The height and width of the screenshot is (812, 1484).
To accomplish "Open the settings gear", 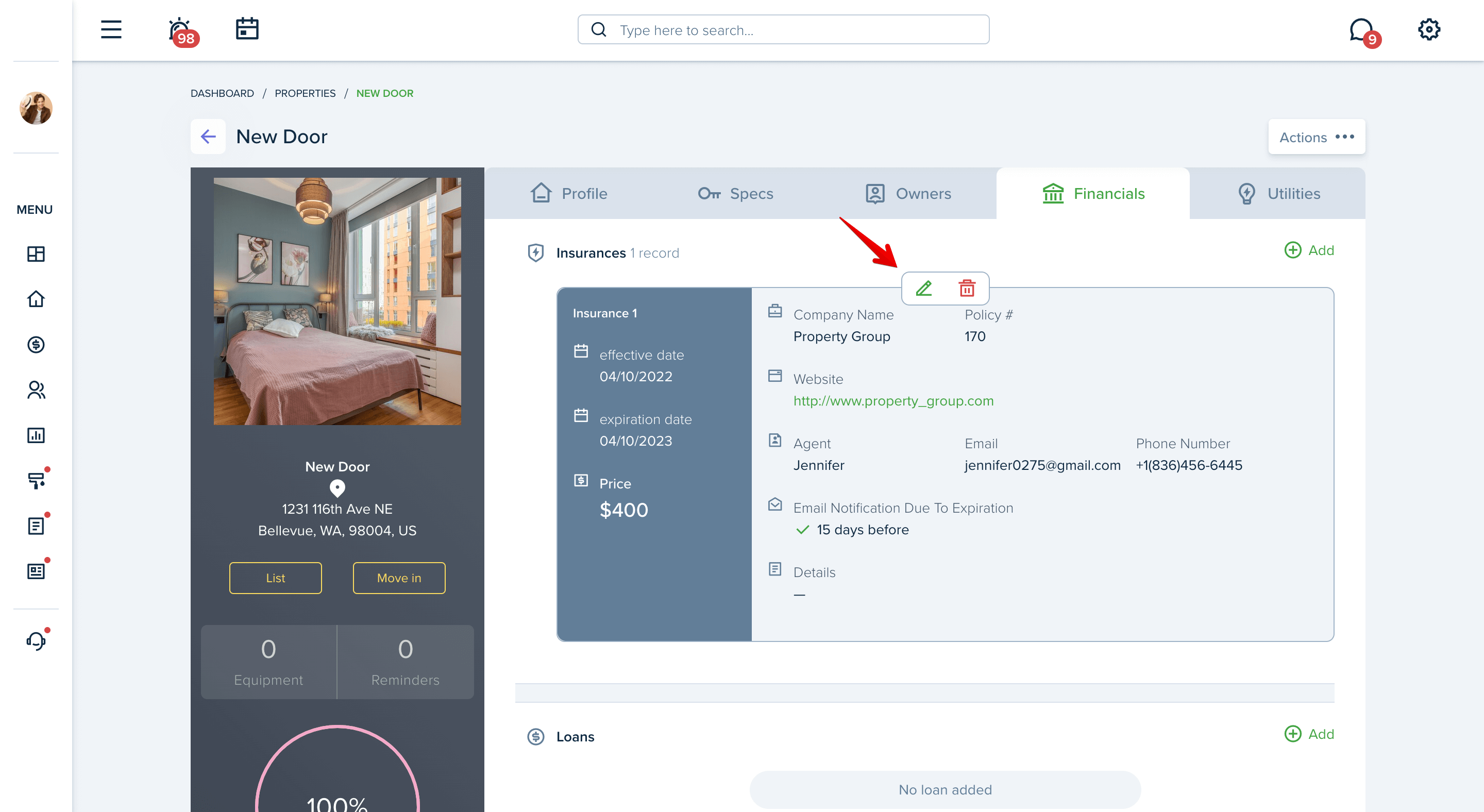I will pyautogui.click(x=1429, y=29).
